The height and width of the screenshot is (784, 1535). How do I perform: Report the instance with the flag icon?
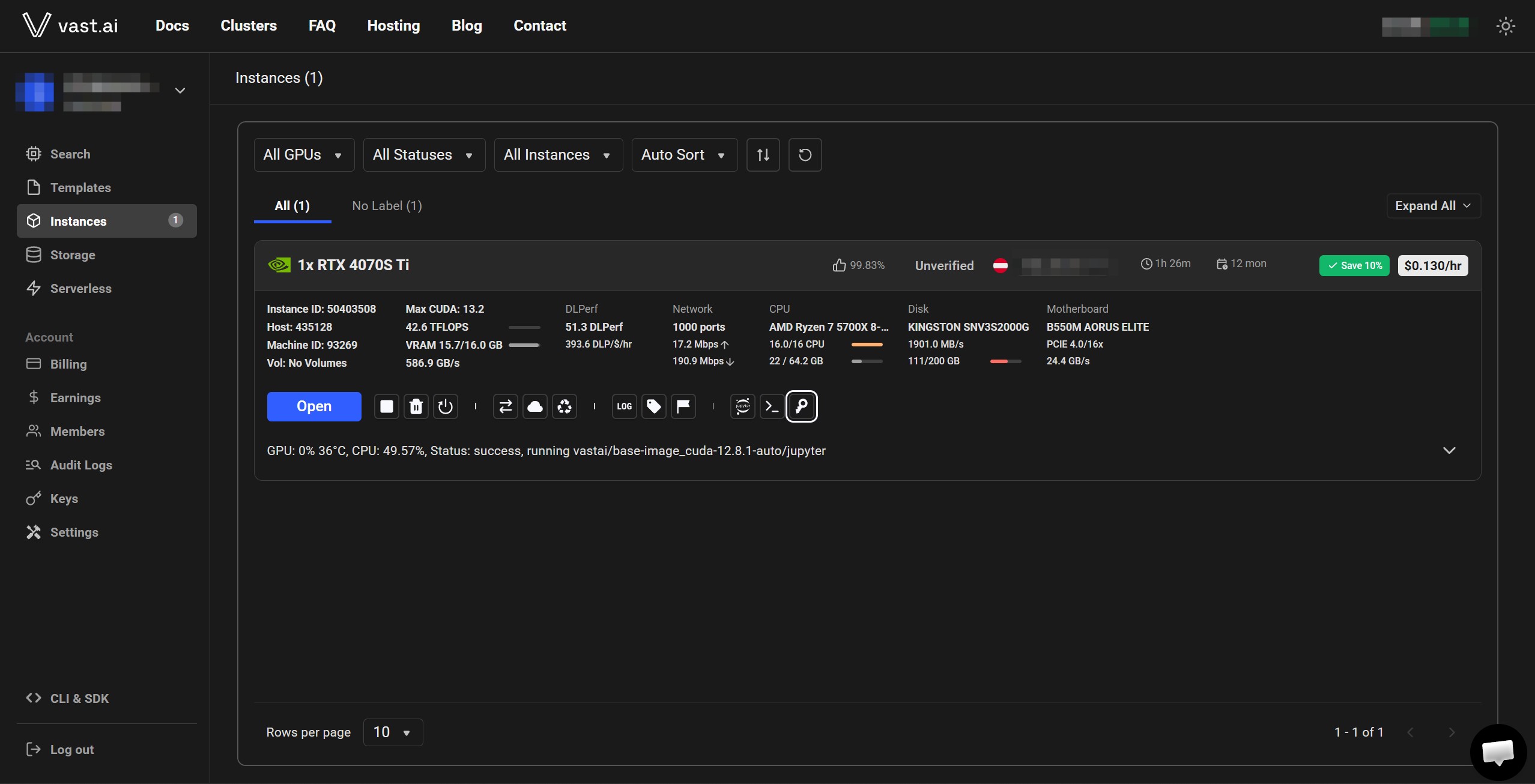coord(683,406)
